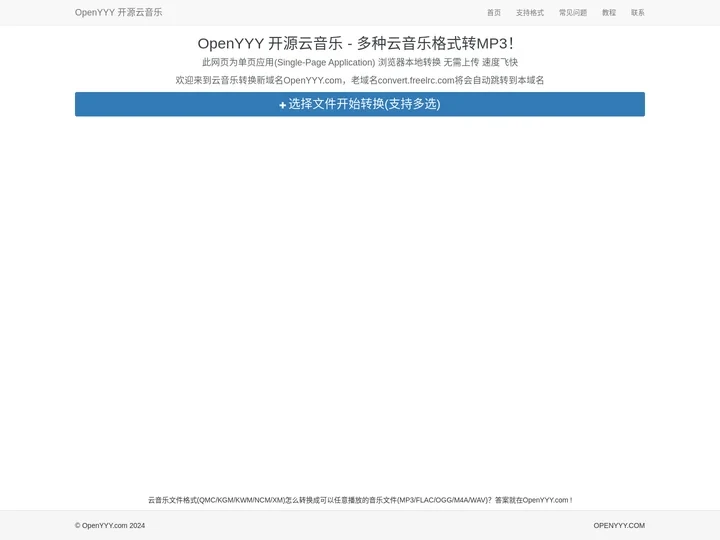Click the subtitle 此网页为单页应用(Single-Page Application) text
The height and width of the screenshot is (540, 720).
[288, 62]
